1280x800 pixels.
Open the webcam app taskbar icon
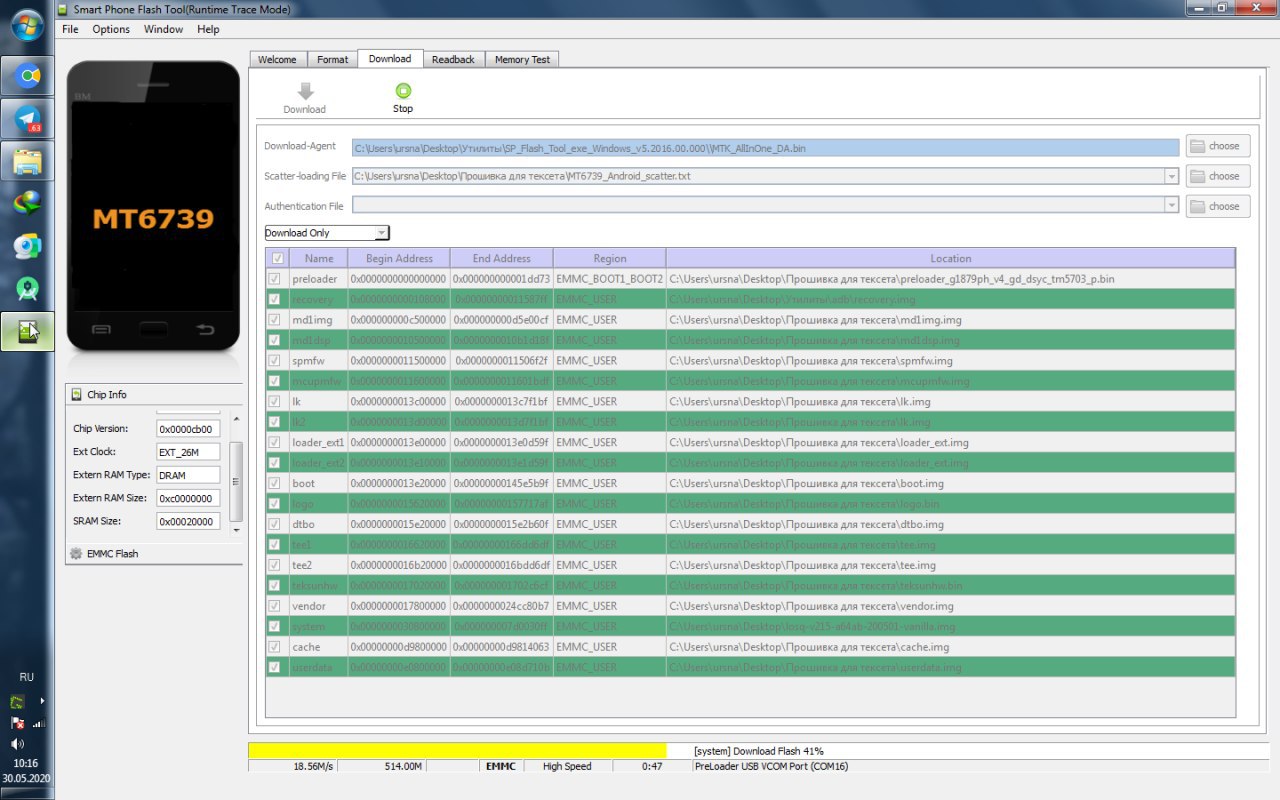coord(27,247)
